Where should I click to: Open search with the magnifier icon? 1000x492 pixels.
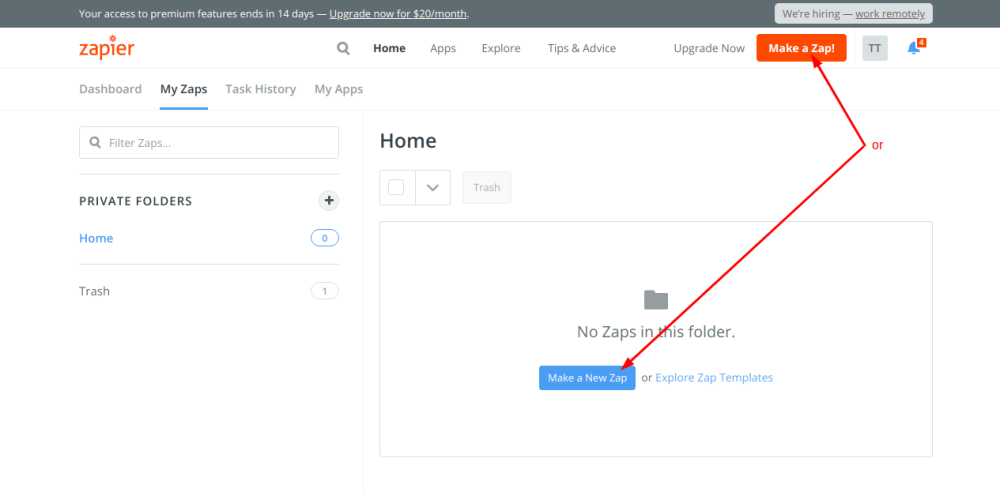[344, 48]
